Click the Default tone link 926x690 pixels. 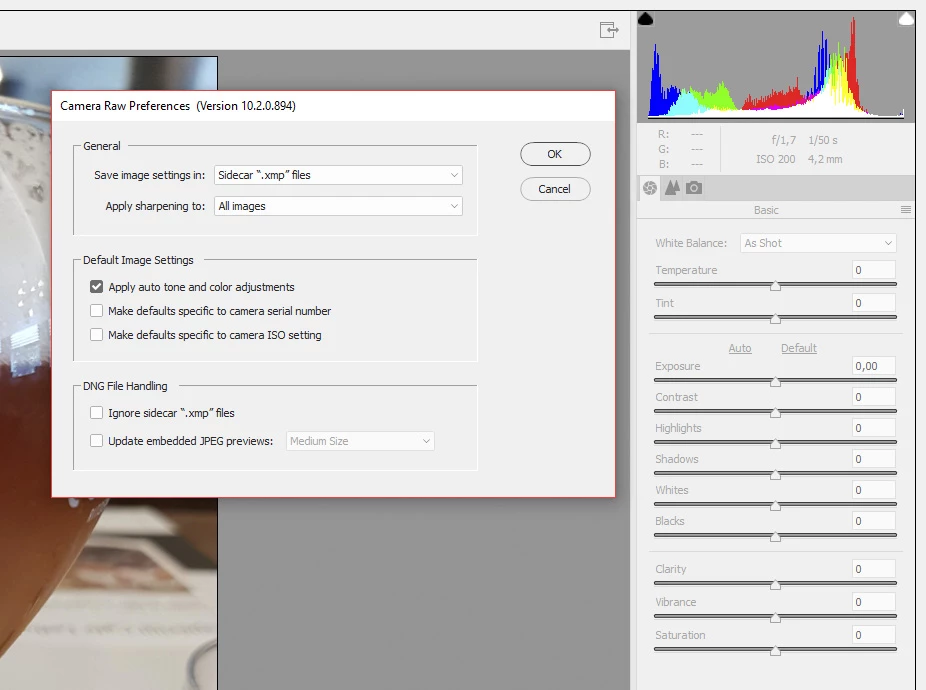pos(798,348)
